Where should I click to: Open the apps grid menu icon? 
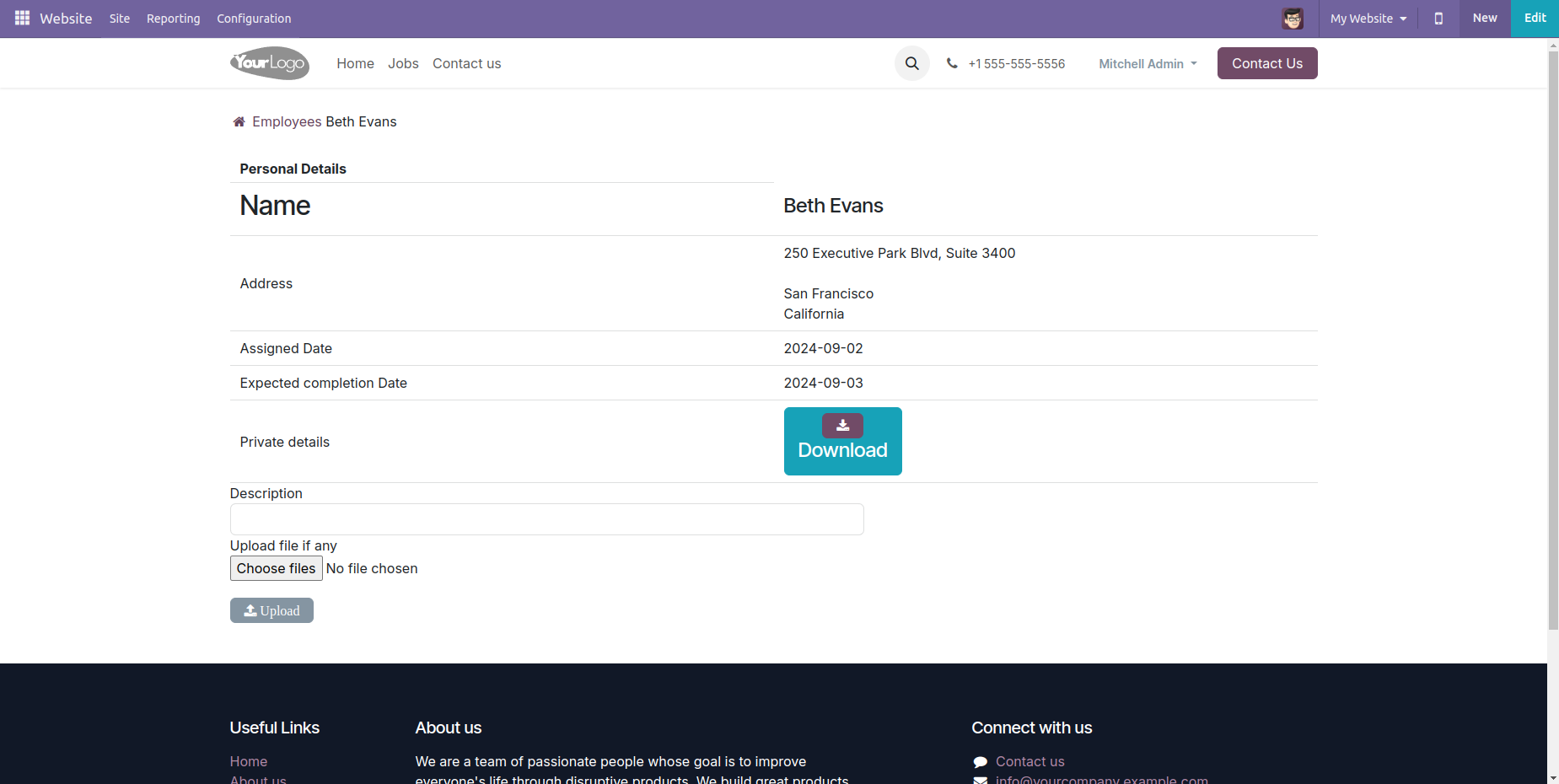[22, 18]
